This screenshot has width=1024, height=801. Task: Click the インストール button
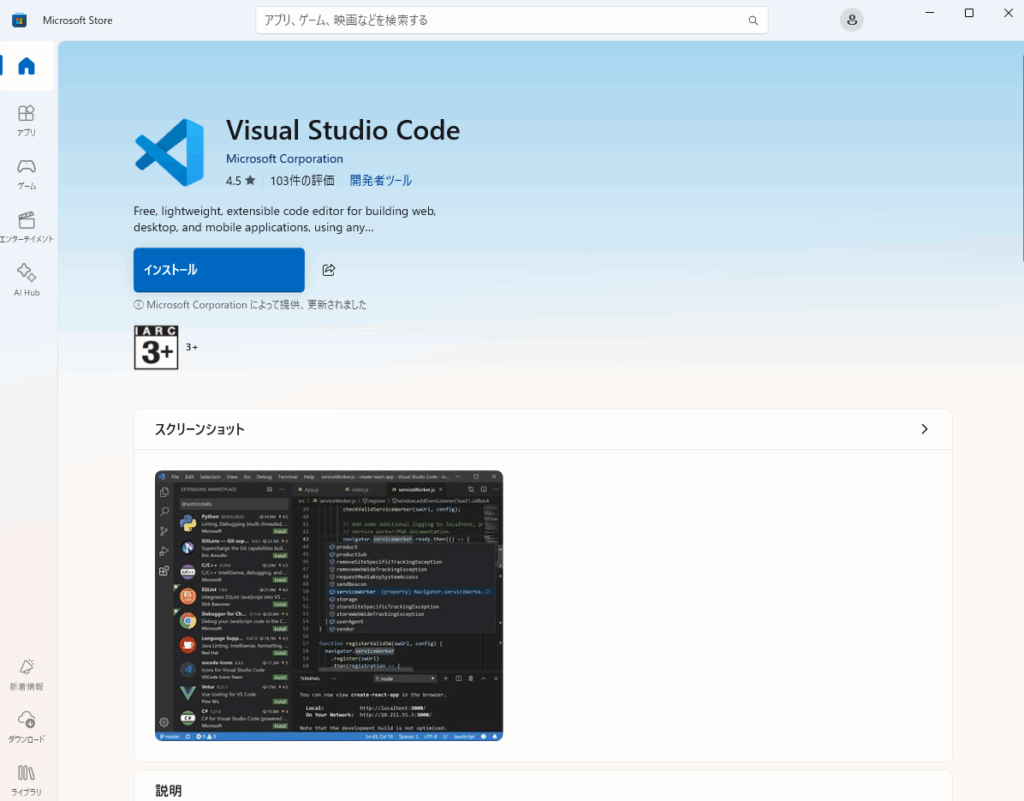219,270
